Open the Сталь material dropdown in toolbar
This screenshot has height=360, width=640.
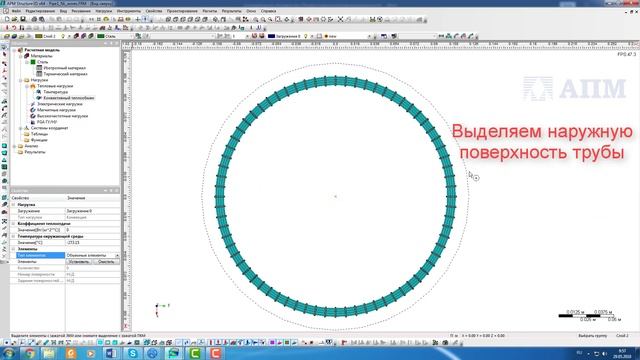[x=131, y=36]
